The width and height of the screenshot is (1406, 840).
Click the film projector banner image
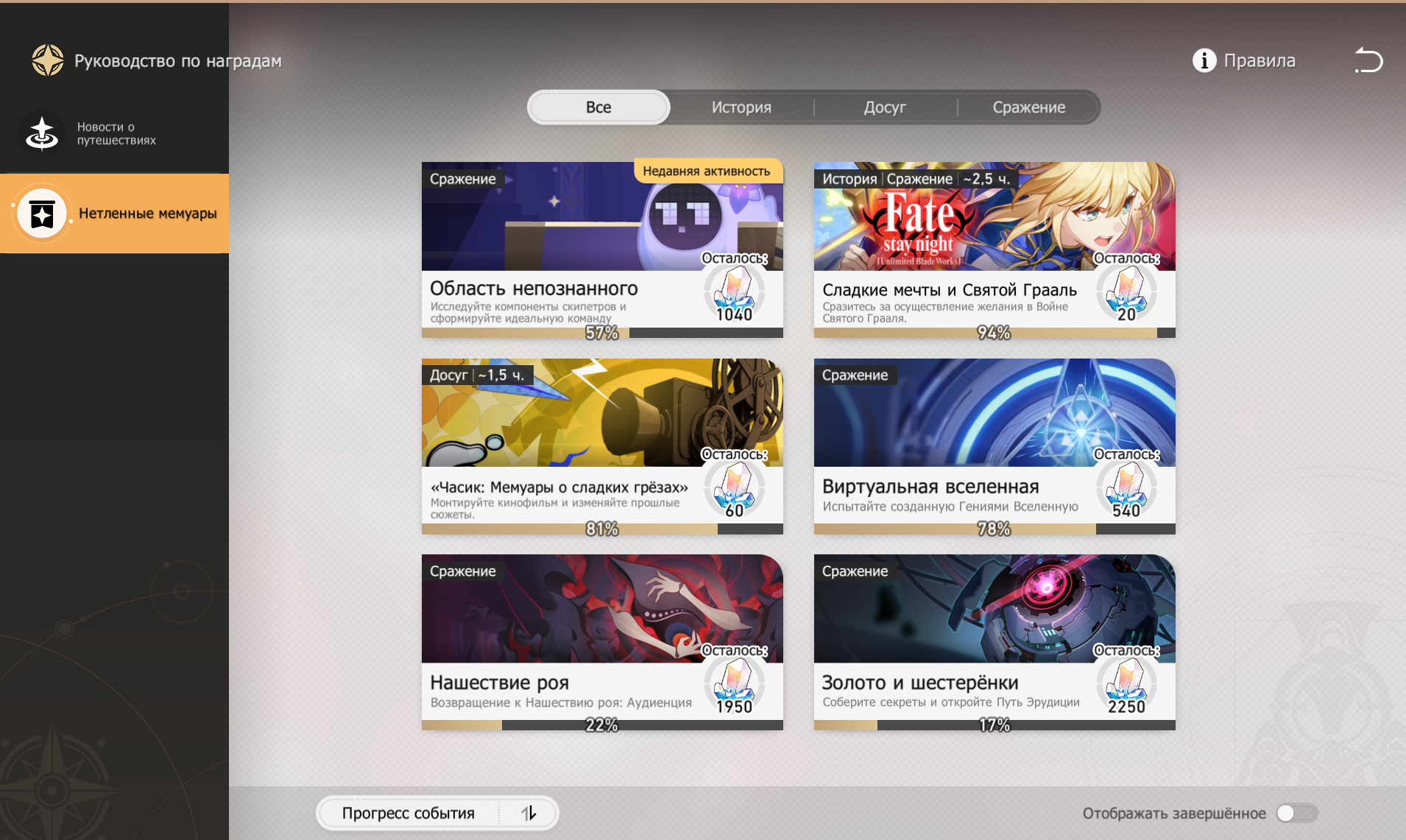click(602, 412)
